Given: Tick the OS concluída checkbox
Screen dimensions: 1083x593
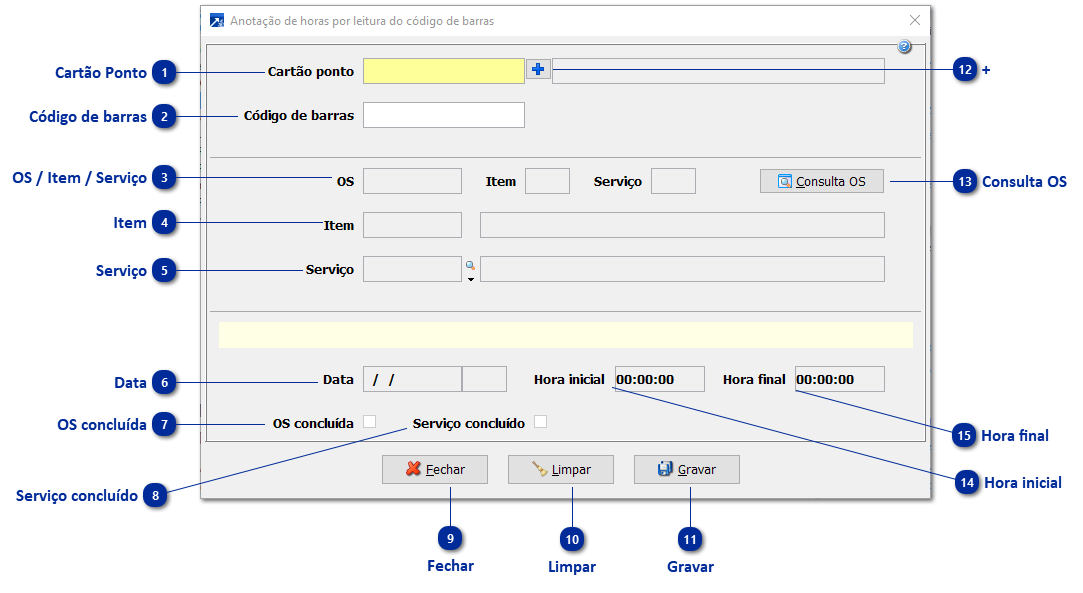Looking at the screenshot, I should pos(370,422).
